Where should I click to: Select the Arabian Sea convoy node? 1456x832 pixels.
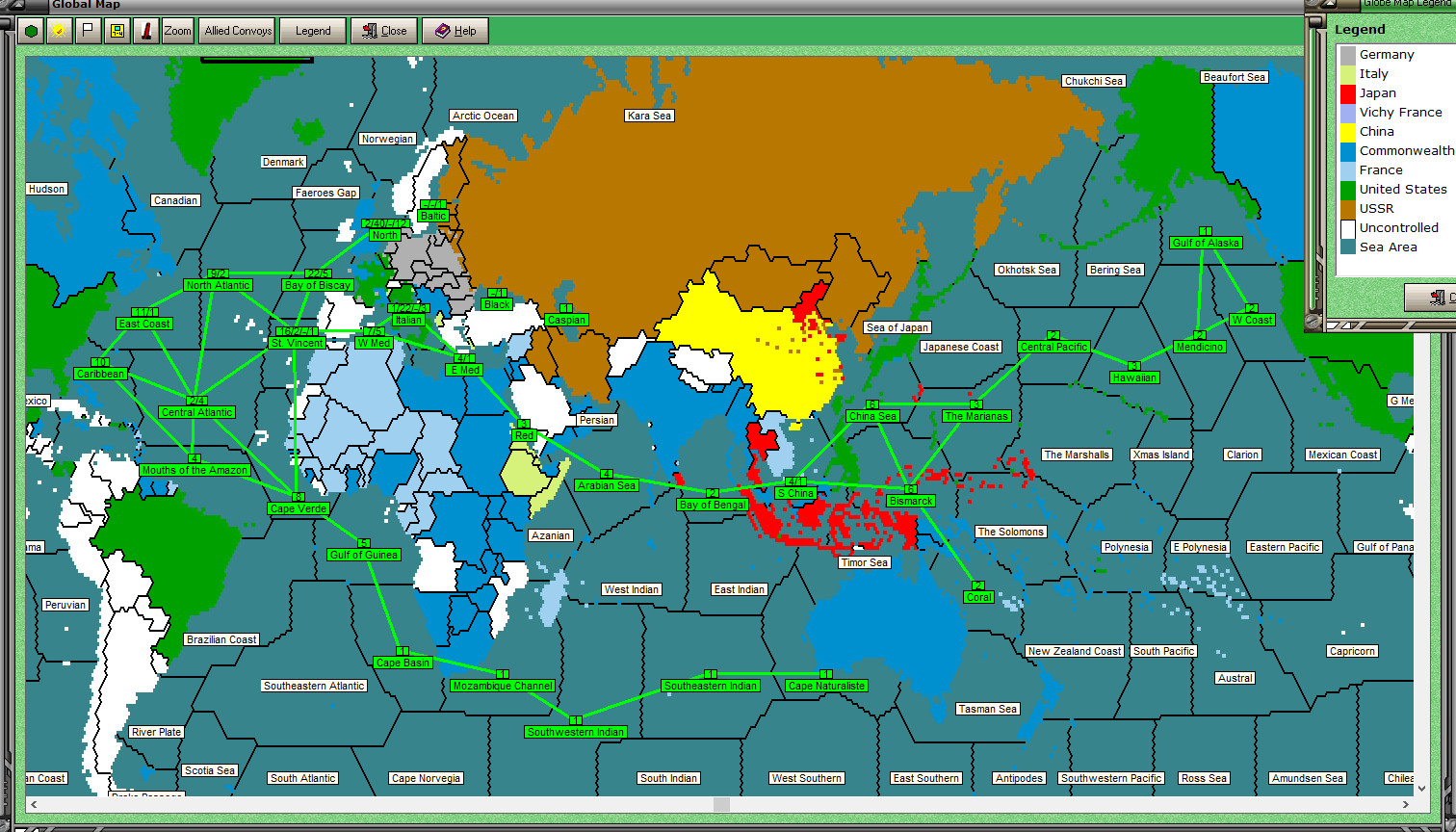607,485
